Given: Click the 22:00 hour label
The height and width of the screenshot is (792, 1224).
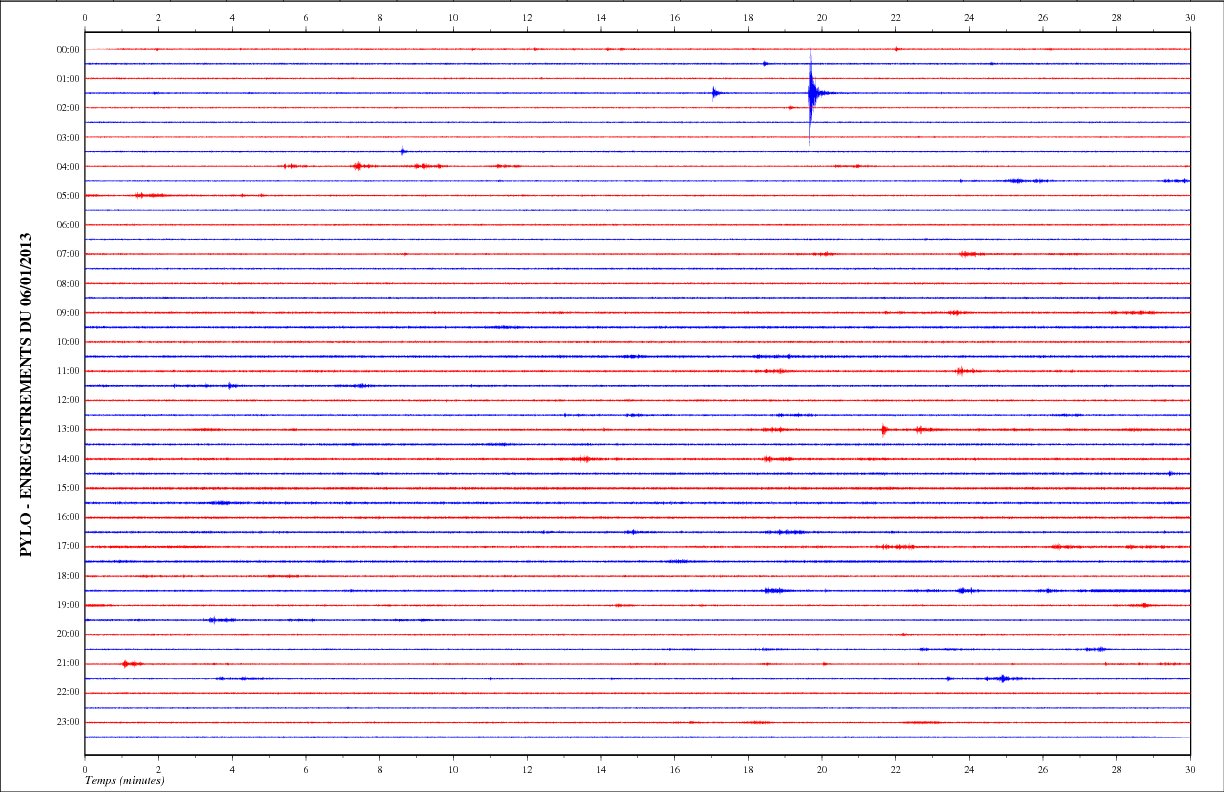Looking at the screenshot, I should pyautogui.click(x=69, y=693).
